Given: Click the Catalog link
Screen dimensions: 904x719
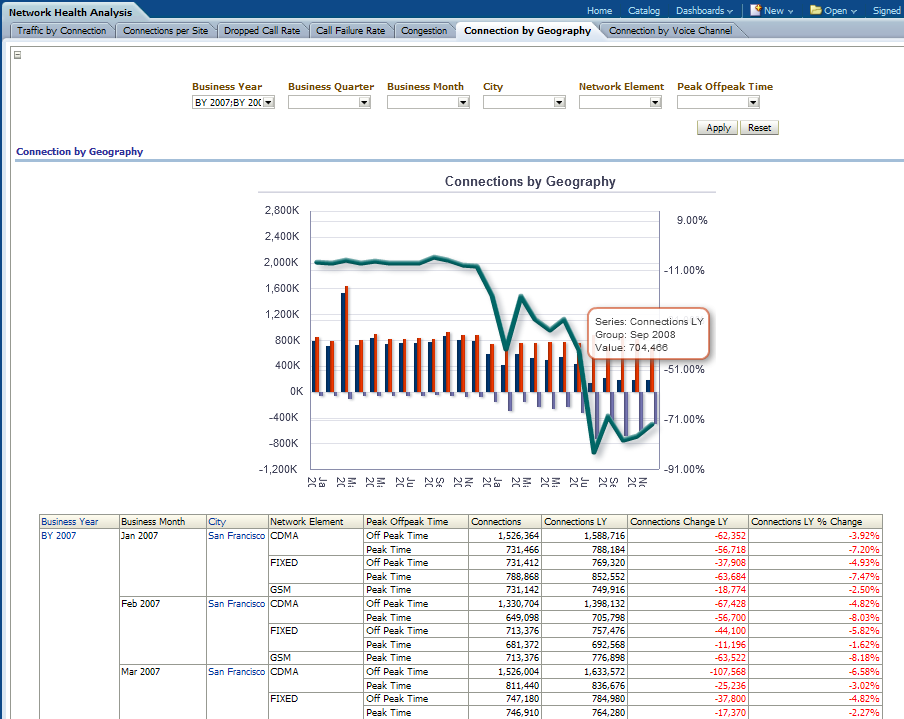Looking at the screenshot, I should point(644,11).
